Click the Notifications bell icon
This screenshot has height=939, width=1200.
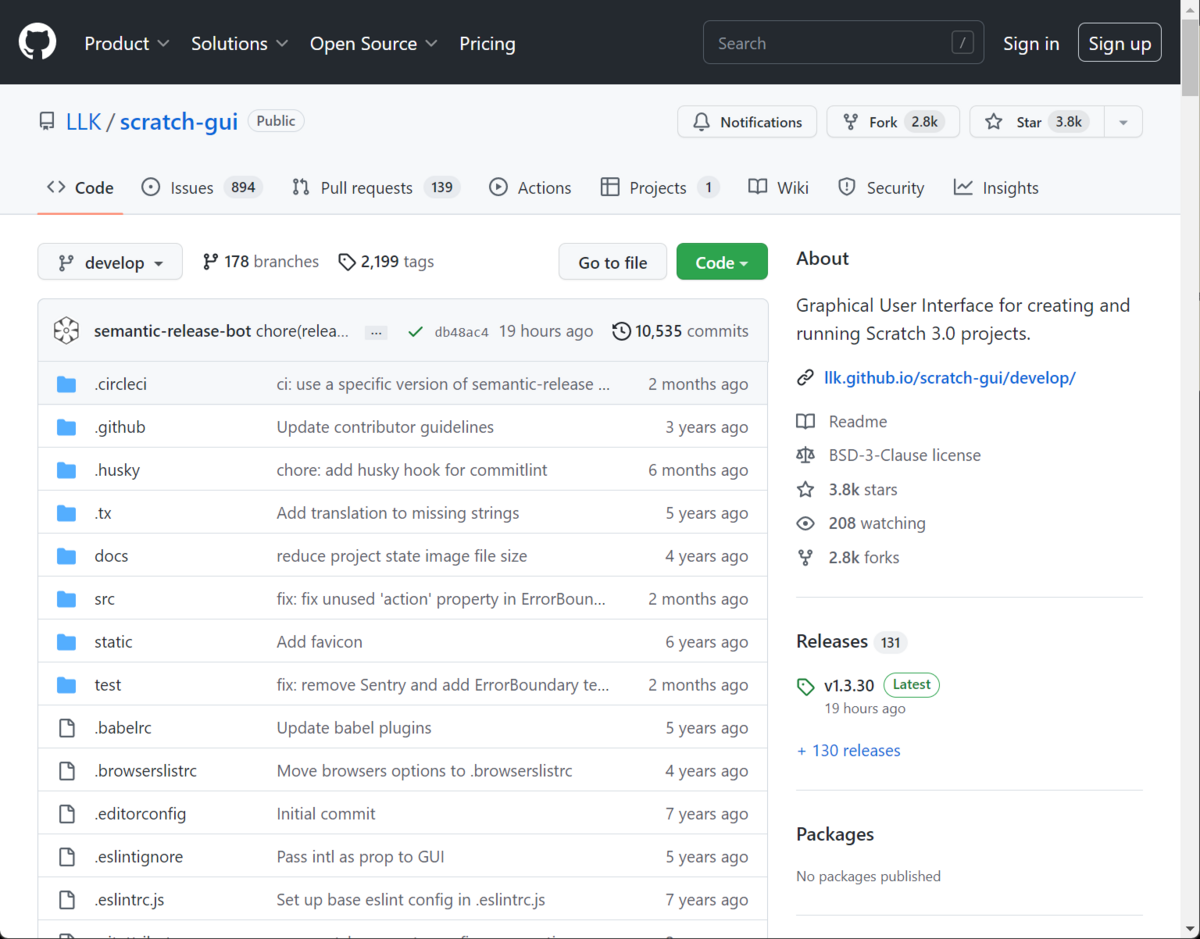(x=702, y=122)
